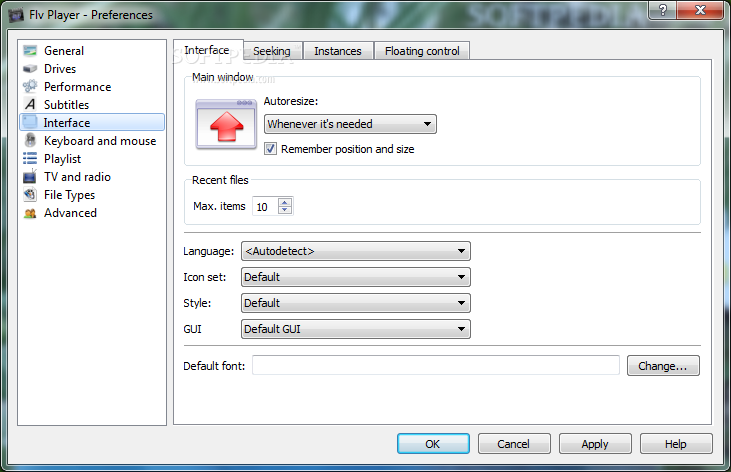Decrease Max. items with down arrow

click(x=285, y=210)
